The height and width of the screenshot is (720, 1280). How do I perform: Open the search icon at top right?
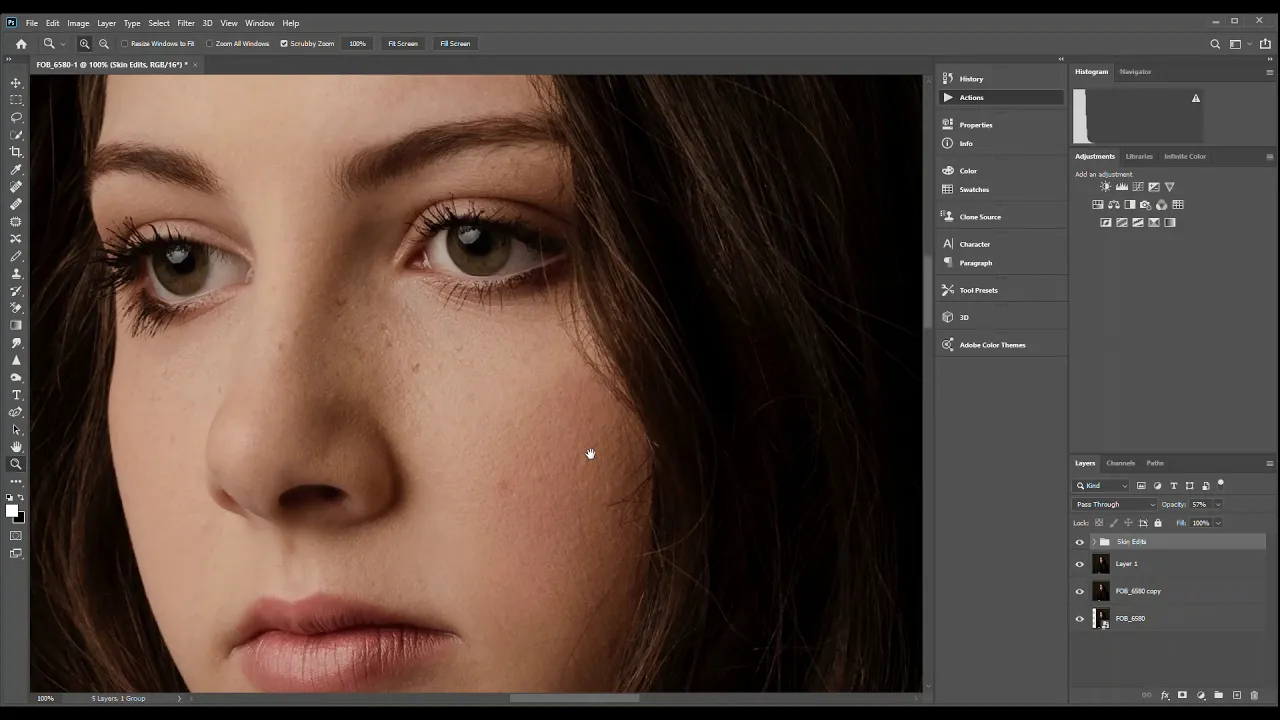click(x=1215, y=44)
